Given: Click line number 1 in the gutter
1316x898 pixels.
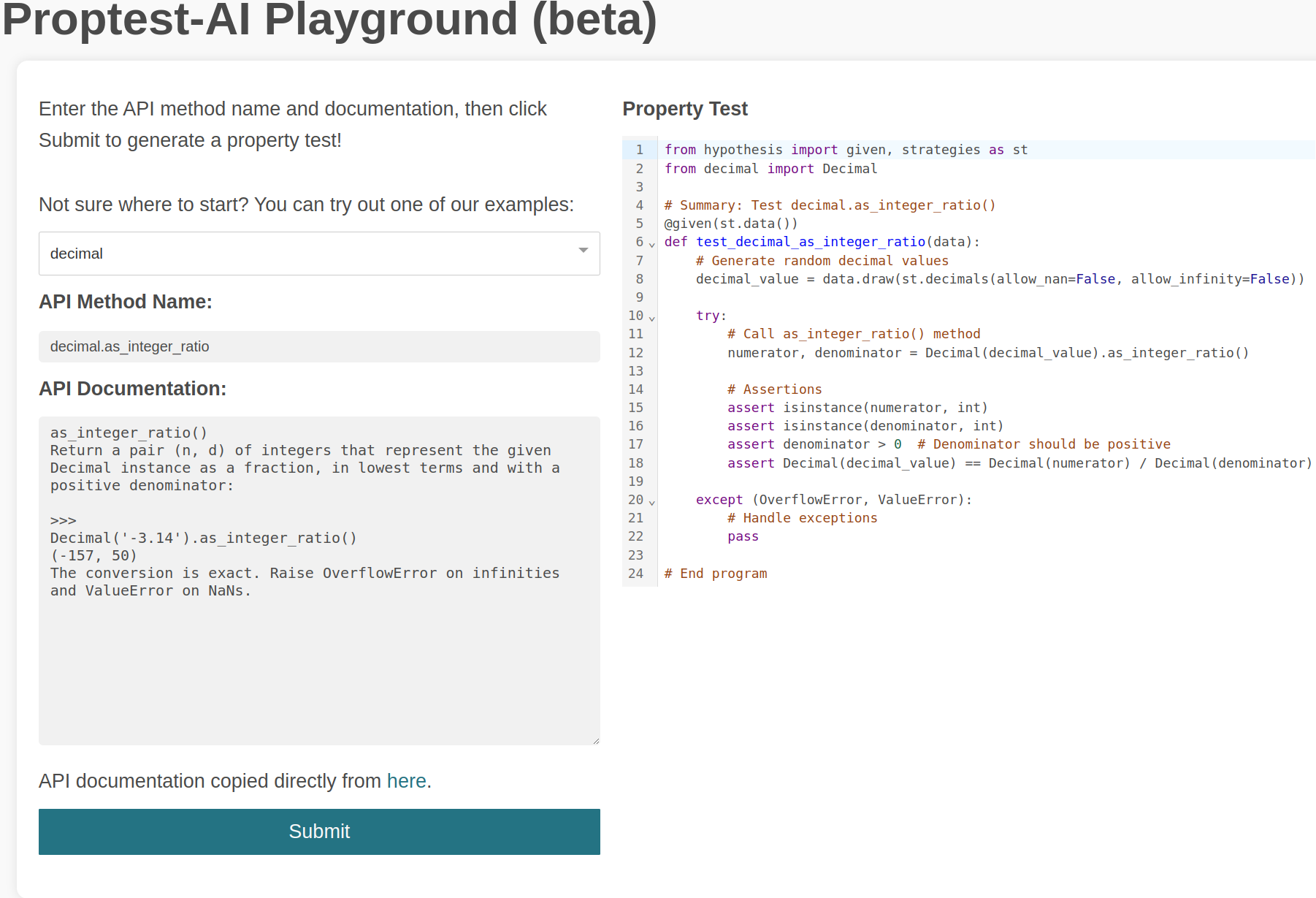Looking at the screenshot, I should click(x=640, y=150).
